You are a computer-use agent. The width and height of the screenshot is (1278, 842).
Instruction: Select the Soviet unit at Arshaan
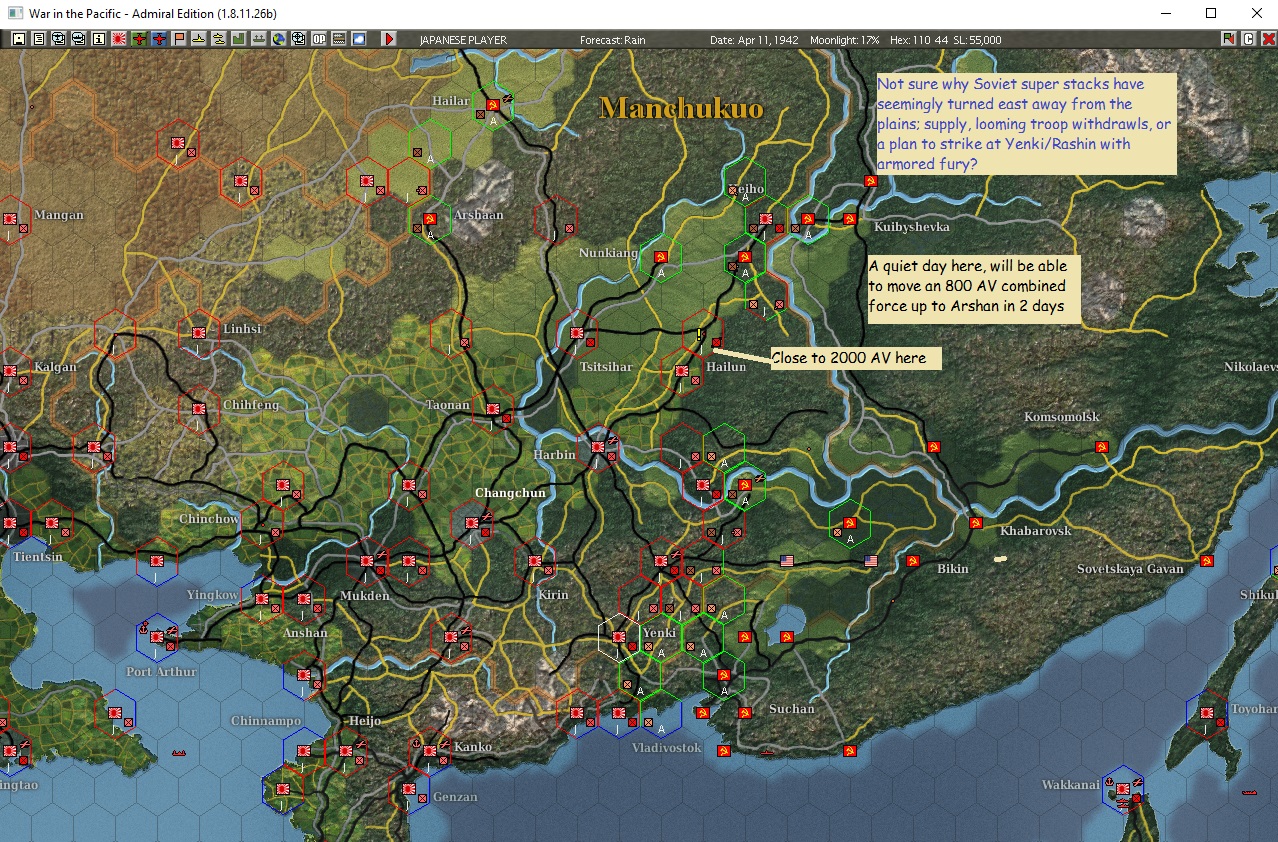click(430, 219)
